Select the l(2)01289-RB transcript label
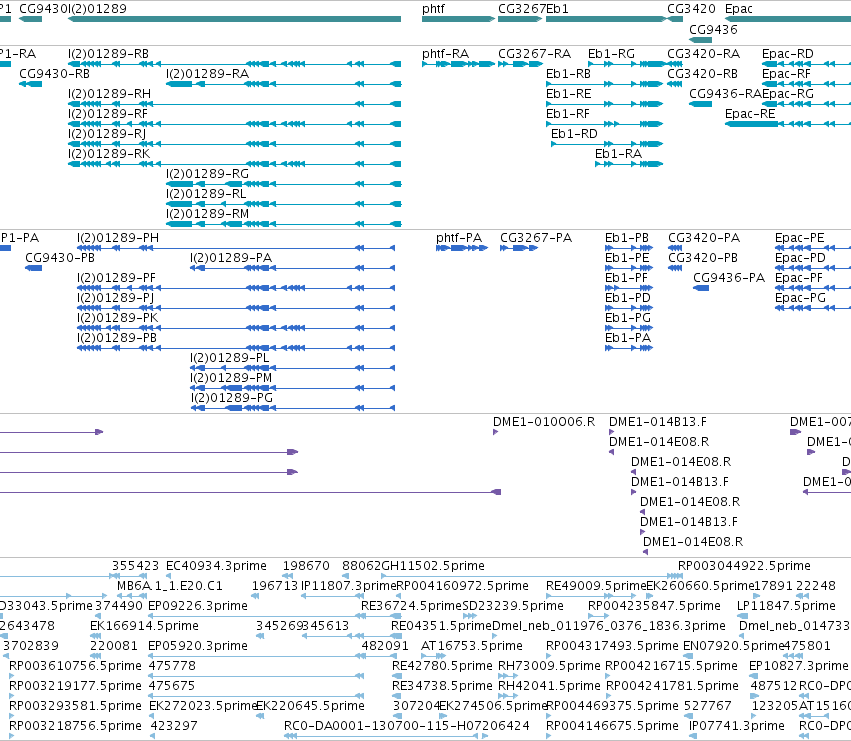 [x=109, y=54]
